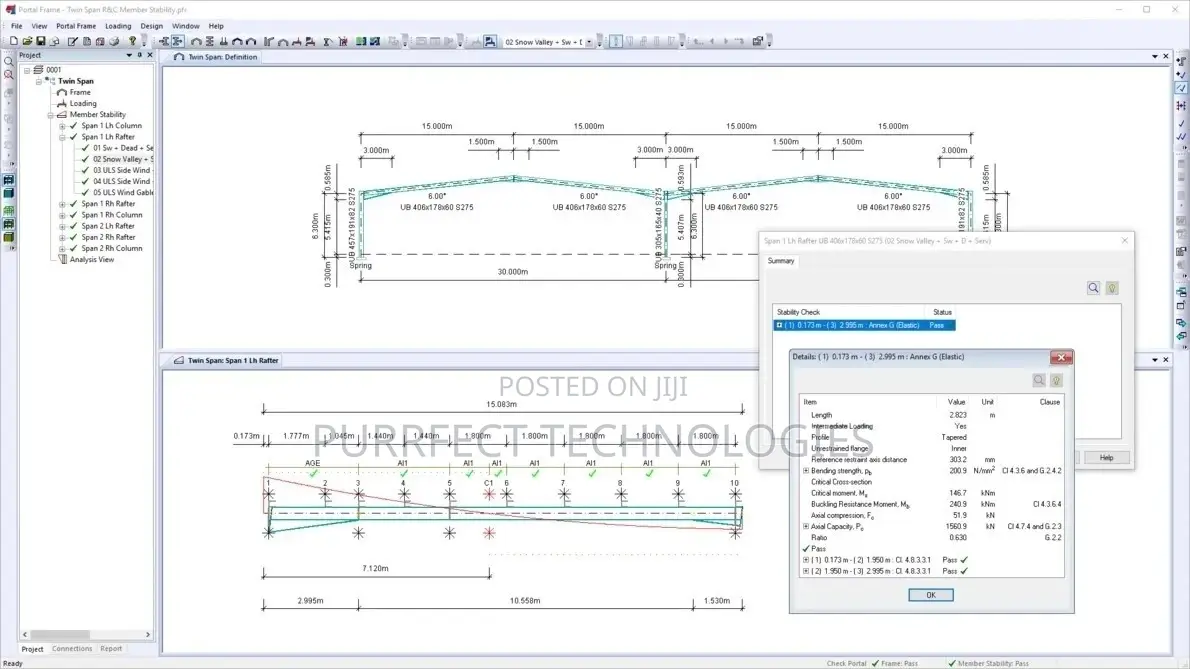Select the Twin Span tree node
This screenshot has height=669, width=1190.
pyautogui.click(x=76, y=81)
